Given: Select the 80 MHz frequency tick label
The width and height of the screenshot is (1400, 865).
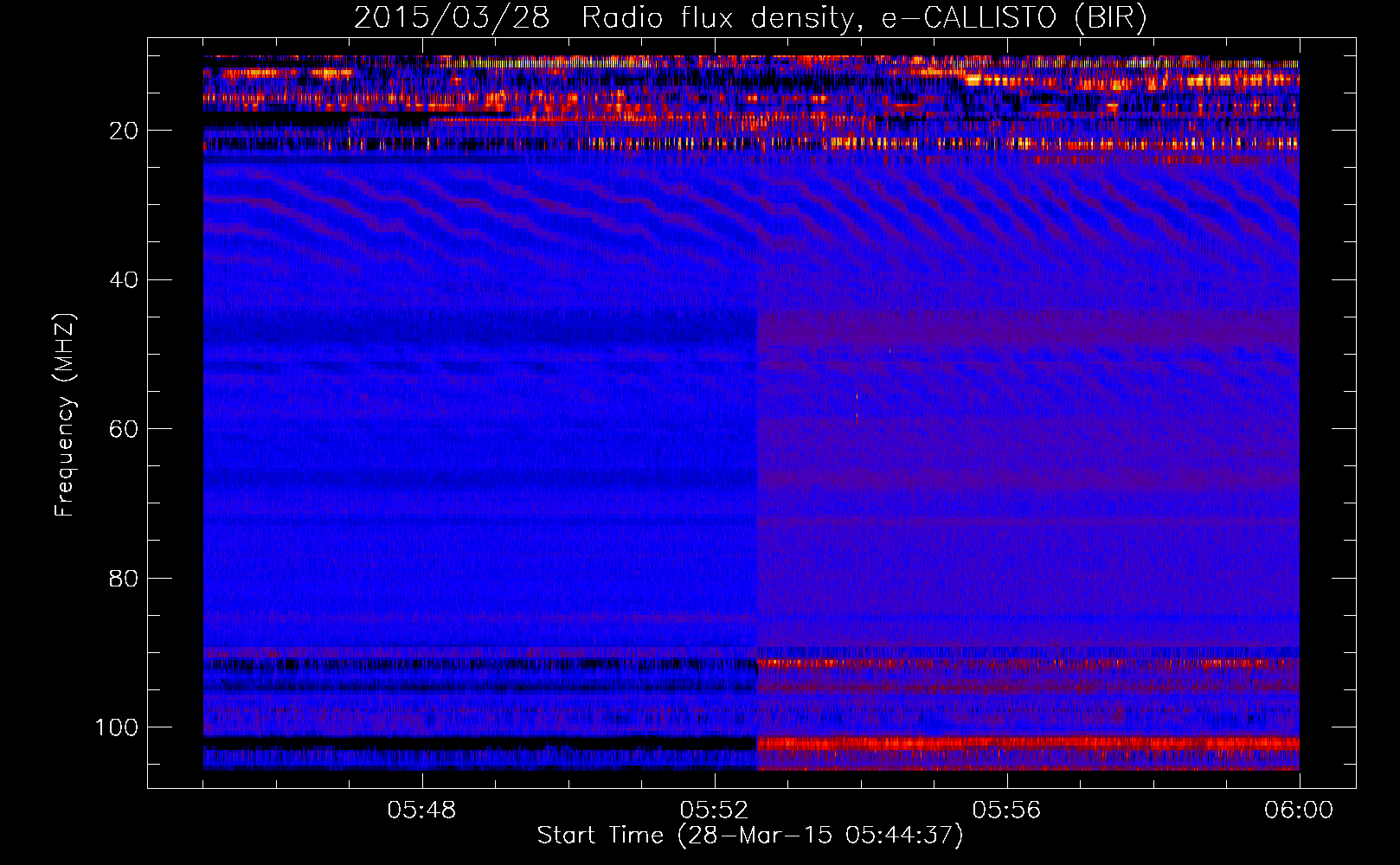Looking at the screenshot, I should pyautogui.click(x=124, y=578).
